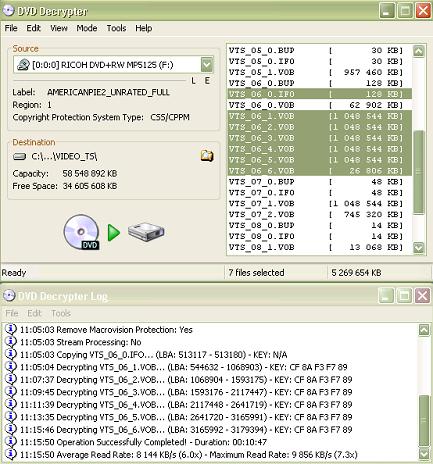This screenshot has height=464, width=433.
Task: Select VTS_07_0.BUP in file list
Action: pos(319,182)
